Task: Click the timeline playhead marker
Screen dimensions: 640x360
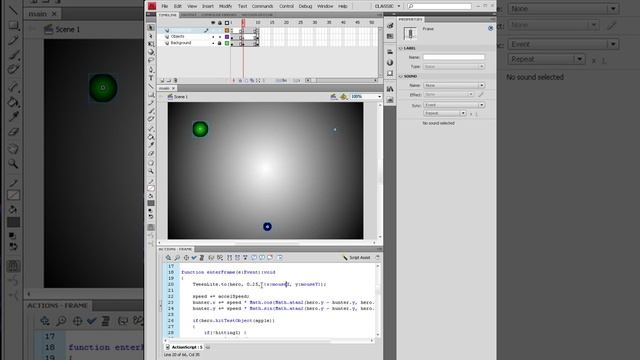Action: point(243,22)
